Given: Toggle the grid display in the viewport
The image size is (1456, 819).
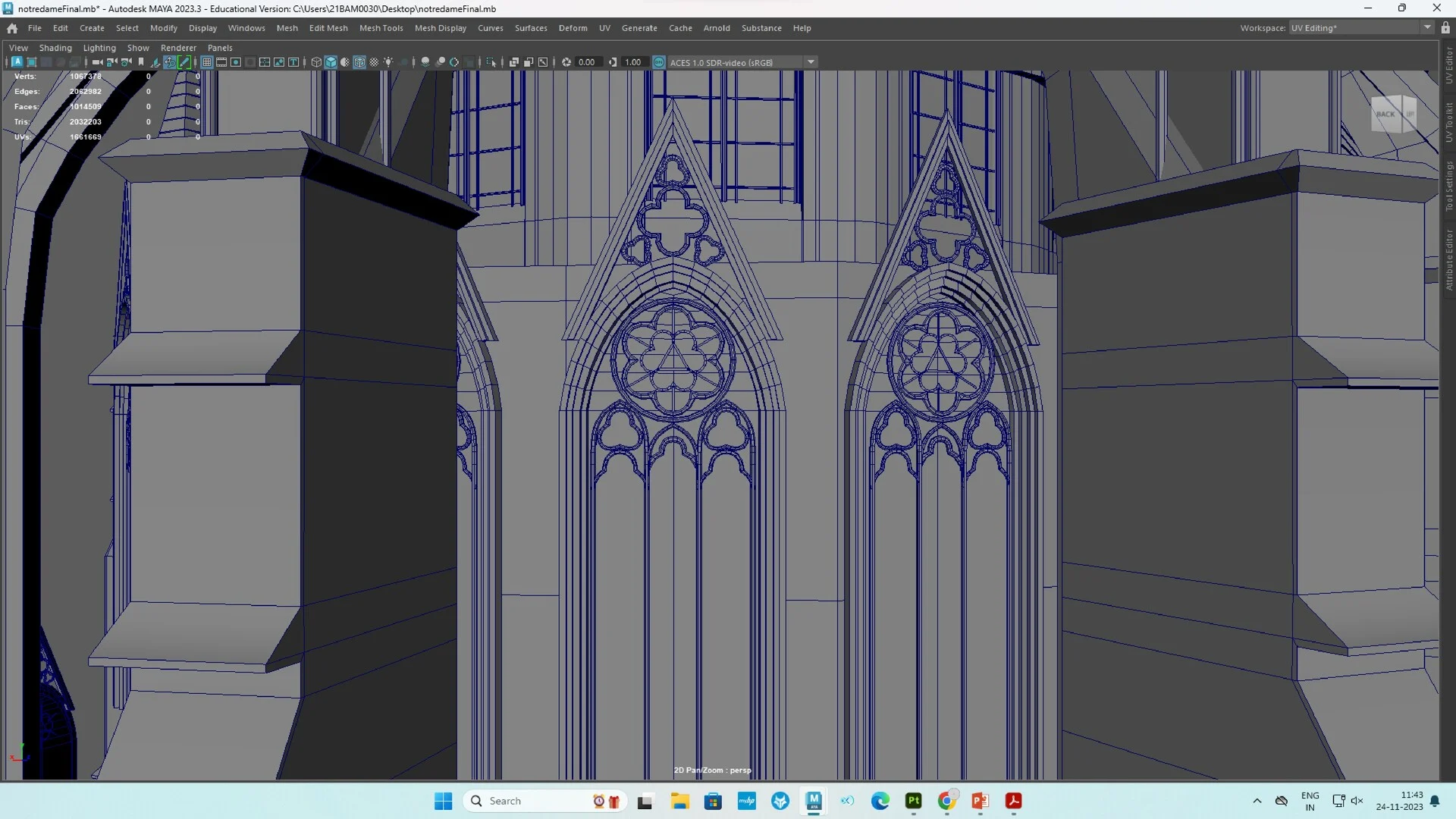Looking at the screenshot, I should (207, 62).
